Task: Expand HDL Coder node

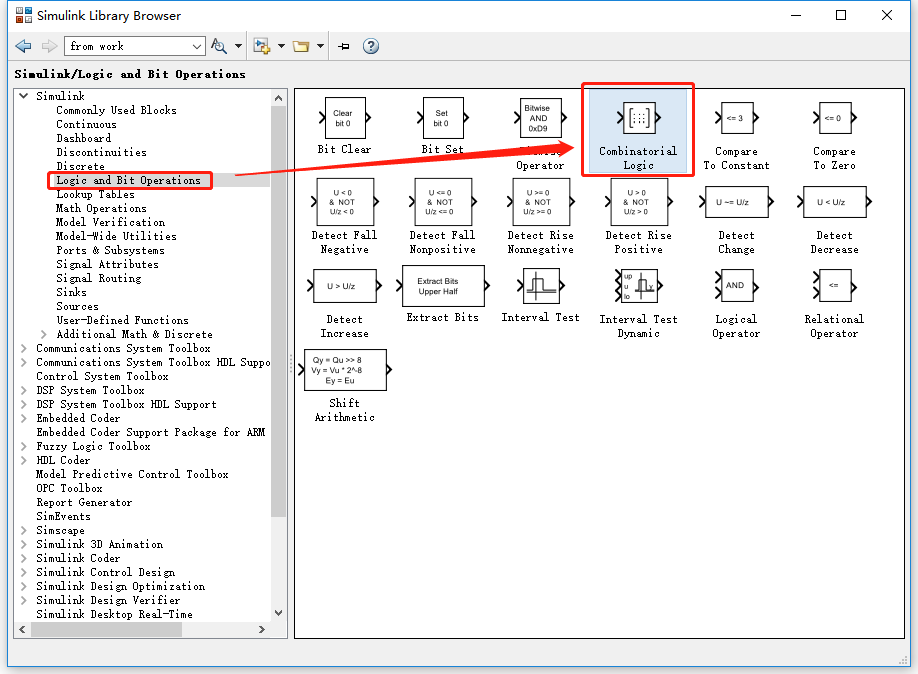Action: [23, 460]
